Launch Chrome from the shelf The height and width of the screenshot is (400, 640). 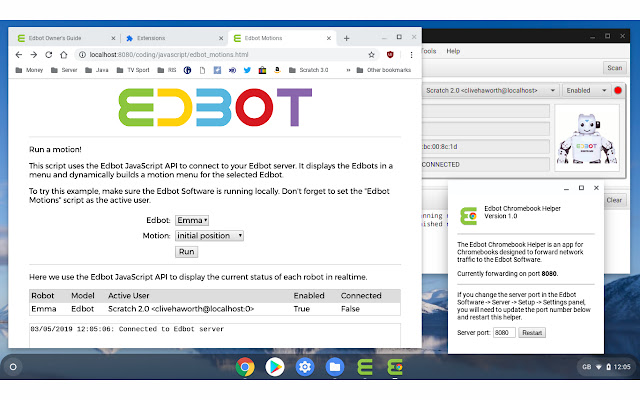pyautogui.click(x=245, y=367)
